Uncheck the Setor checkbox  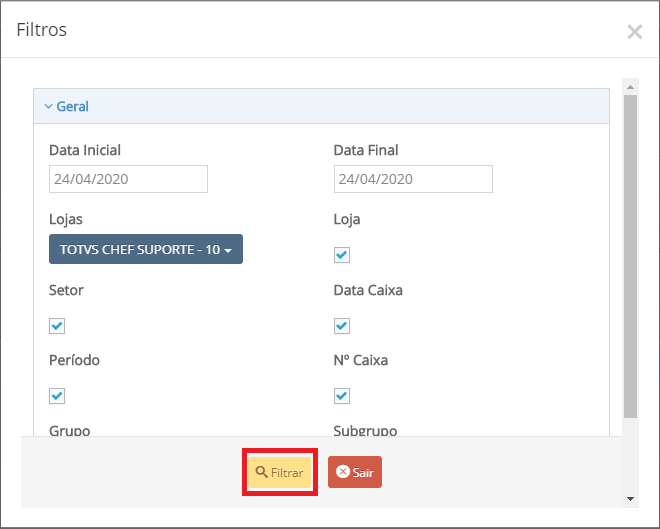coord(57,326)
